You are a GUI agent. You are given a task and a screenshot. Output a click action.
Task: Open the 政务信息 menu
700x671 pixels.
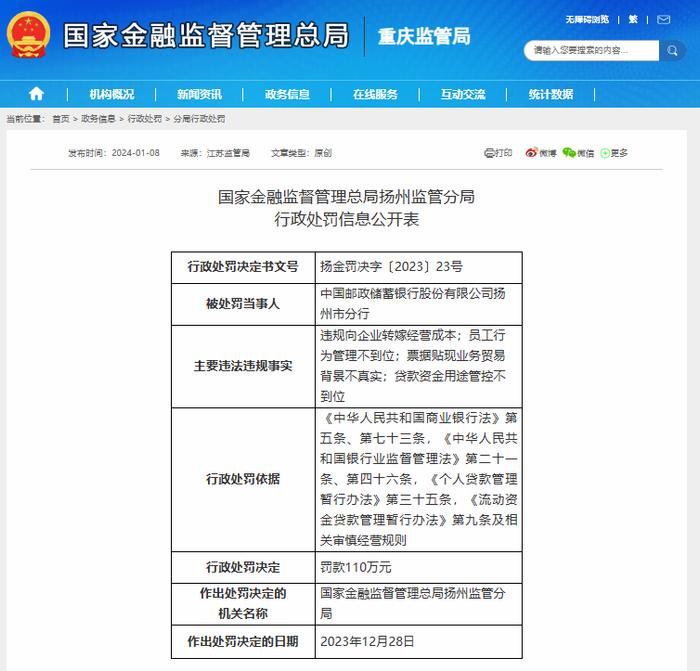tap(287, 94)
